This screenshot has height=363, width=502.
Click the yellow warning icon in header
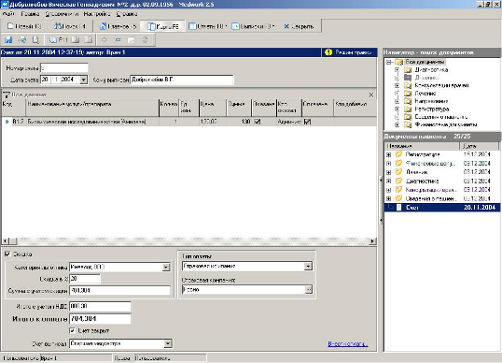[328, 52]
